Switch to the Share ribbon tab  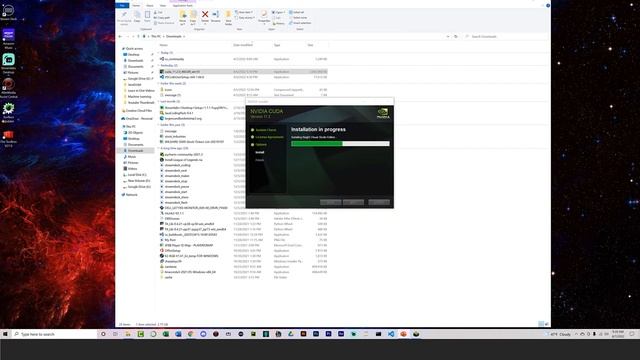[149, 5]
